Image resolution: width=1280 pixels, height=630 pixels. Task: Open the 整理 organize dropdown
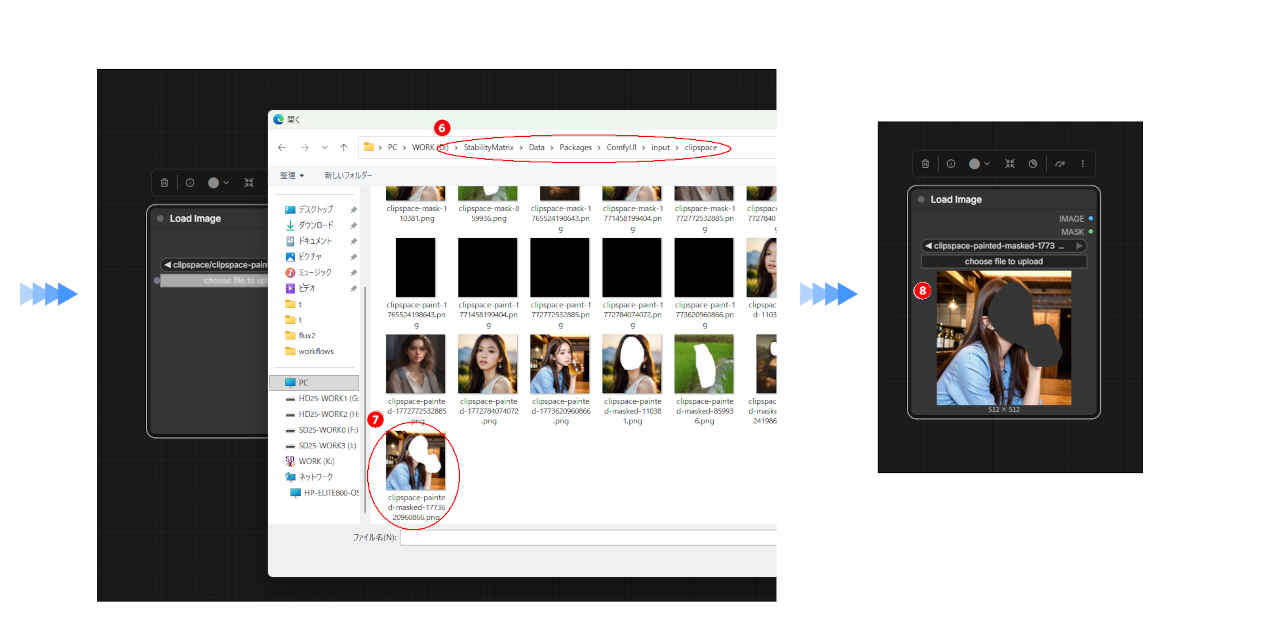[x=292, y=175]
